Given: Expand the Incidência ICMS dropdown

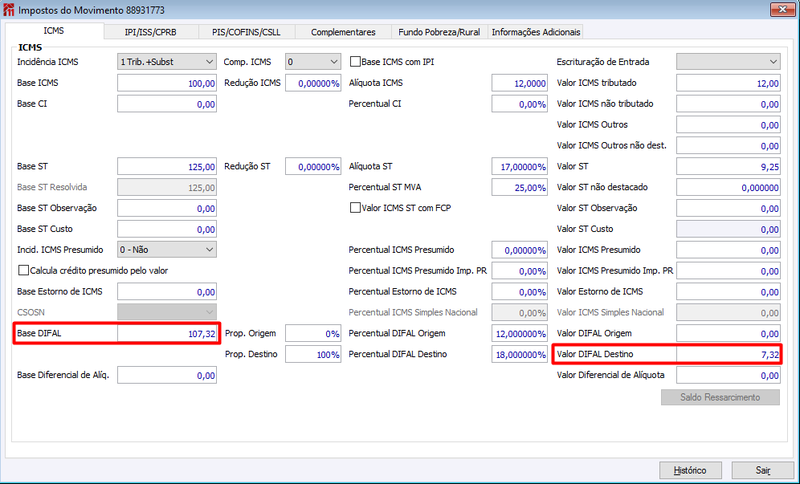Looking at the screenshot, I should click(x=167, y=62).
